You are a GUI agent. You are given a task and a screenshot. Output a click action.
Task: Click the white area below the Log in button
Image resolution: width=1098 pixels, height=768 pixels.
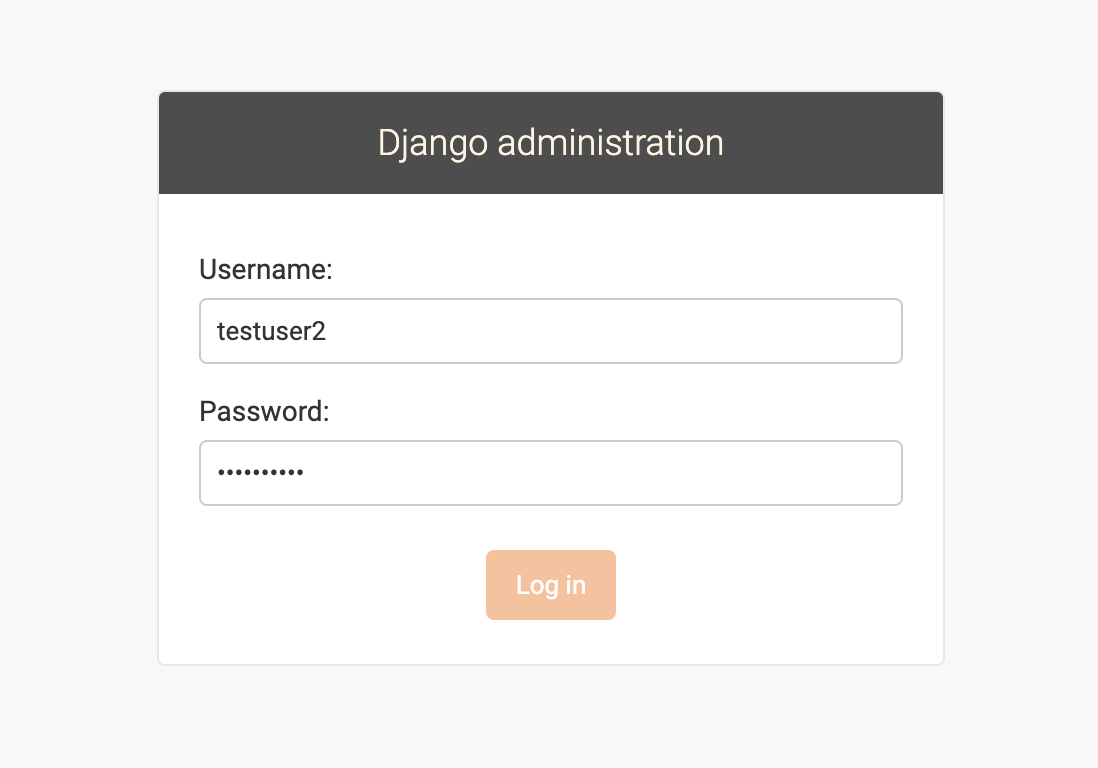[550, 640]
